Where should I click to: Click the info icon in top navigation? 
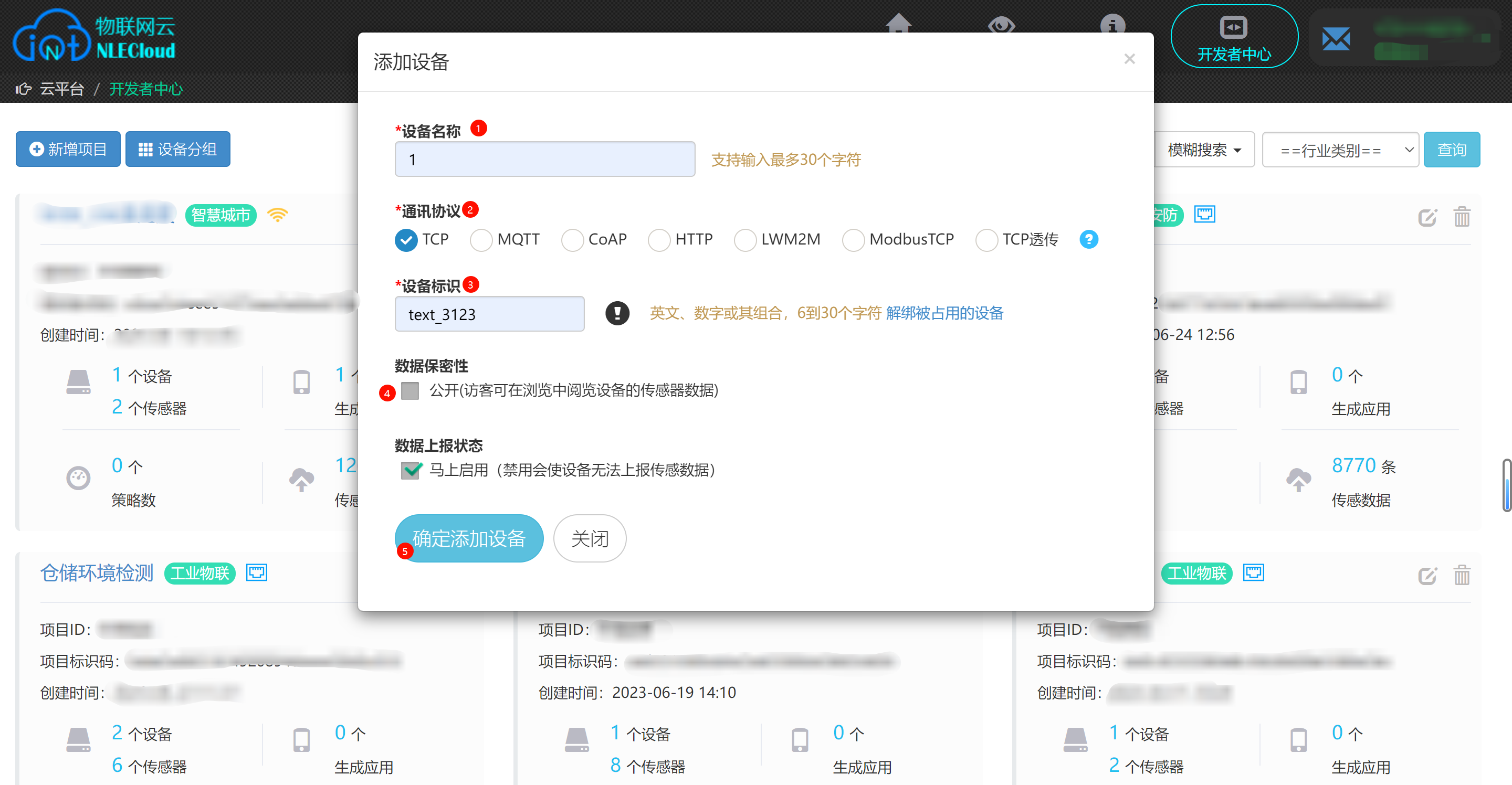1112,25
